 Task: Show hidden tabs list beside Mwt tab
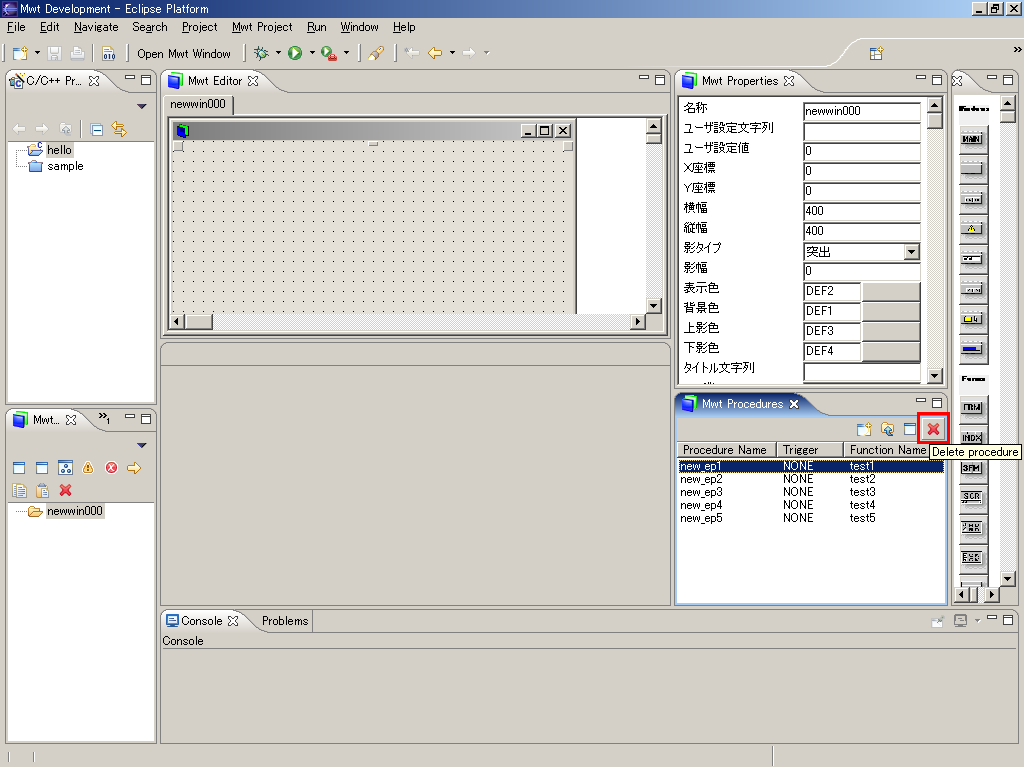pyautogui.click(x=104, y=418)
